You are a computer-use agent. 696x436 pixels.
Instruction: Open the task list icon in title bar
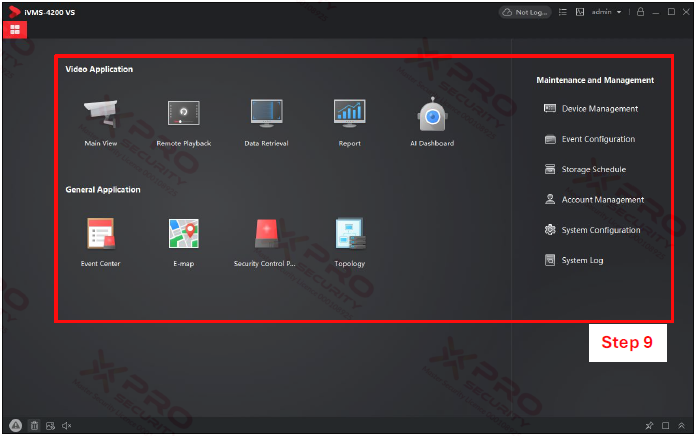coord(562,12)
